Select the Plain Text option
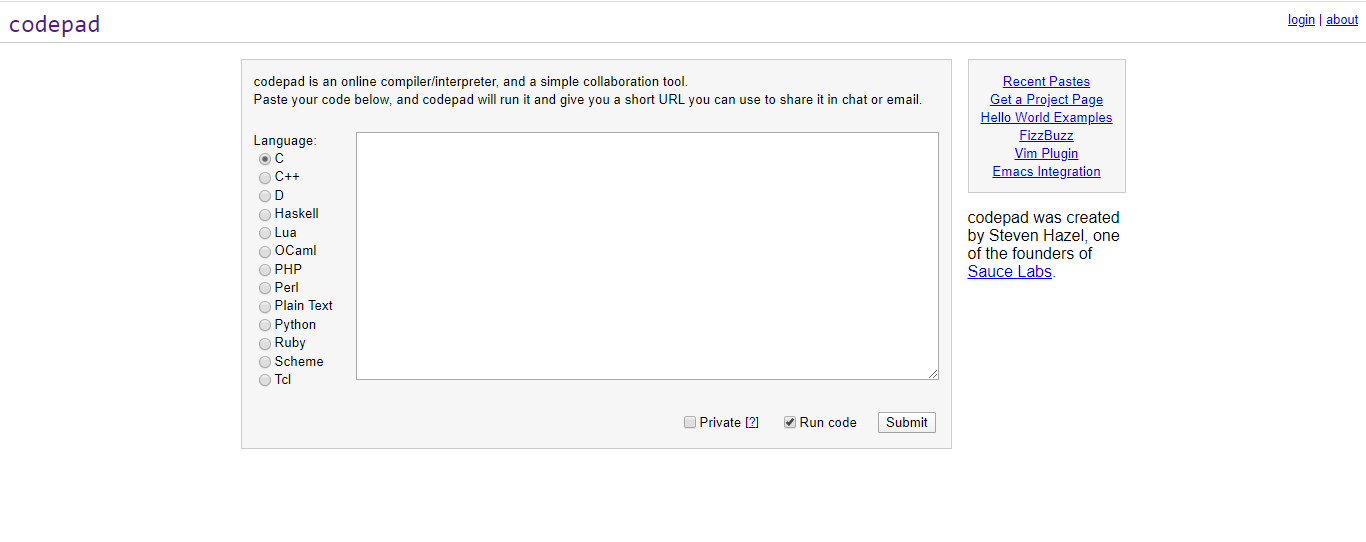 coord(265,306)
